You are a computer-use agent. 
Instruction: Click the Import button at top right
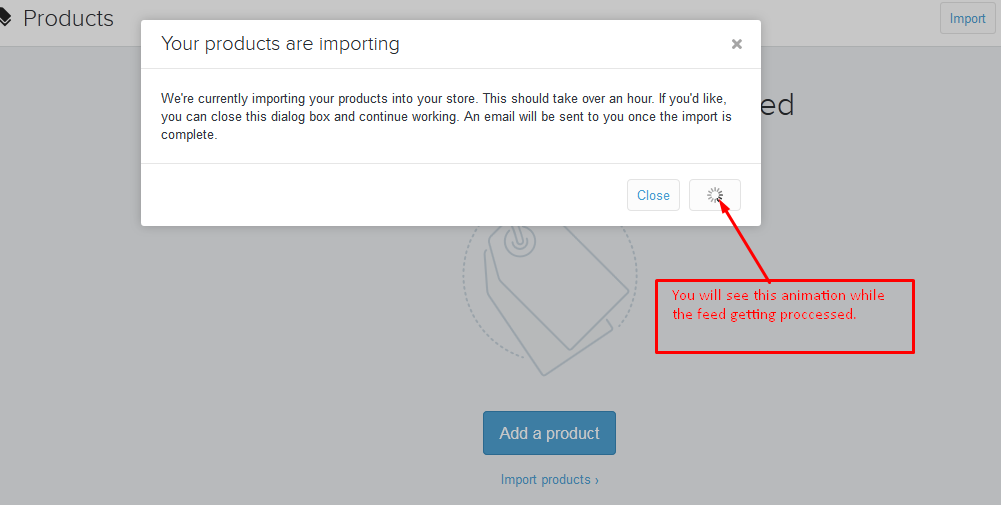(967, 19)
